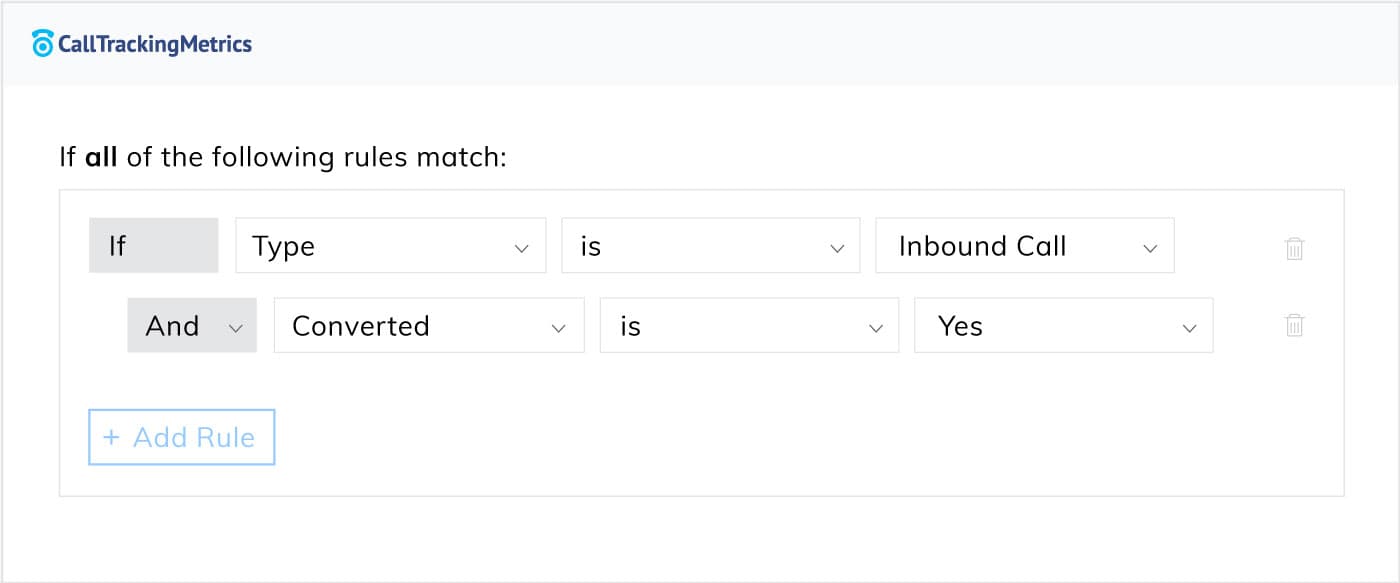Open the 'is' operator dropdown in Type rule
Screen dimensions: 1400x583
710,246
